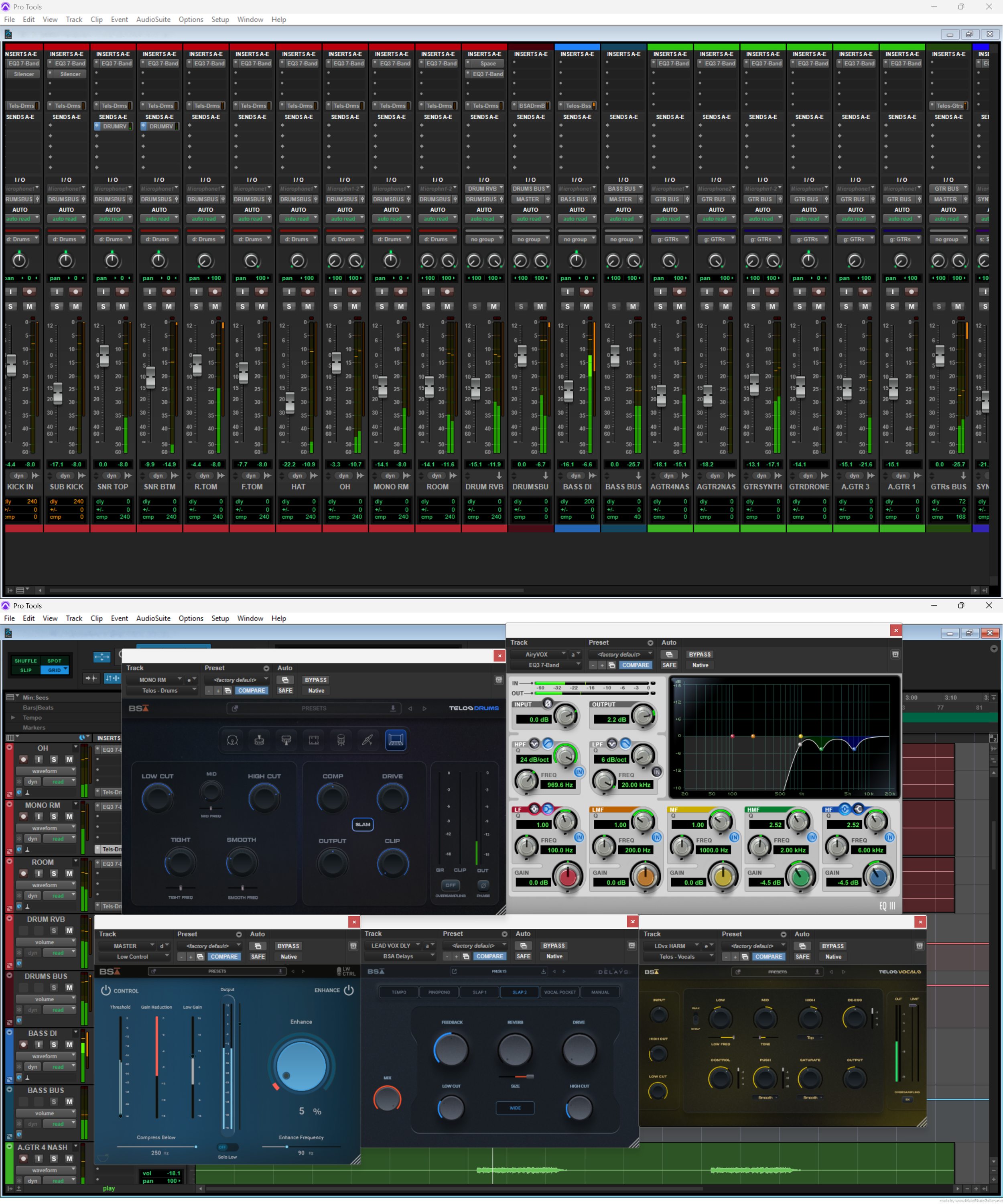Image resolution: width=1003 pixels, height=1204 pixels.
Task: Solo the OH track in the edit window
Action: [x=54, y=759]
